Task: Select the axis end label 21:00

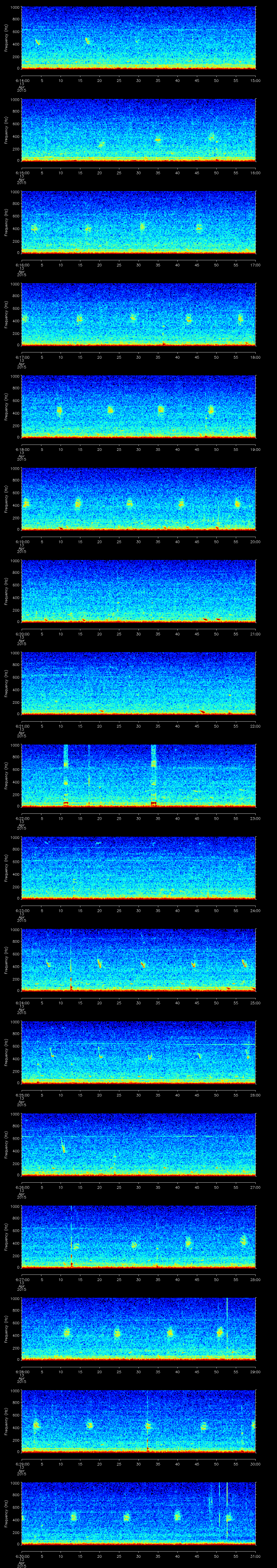Action: tap(255, 634)
